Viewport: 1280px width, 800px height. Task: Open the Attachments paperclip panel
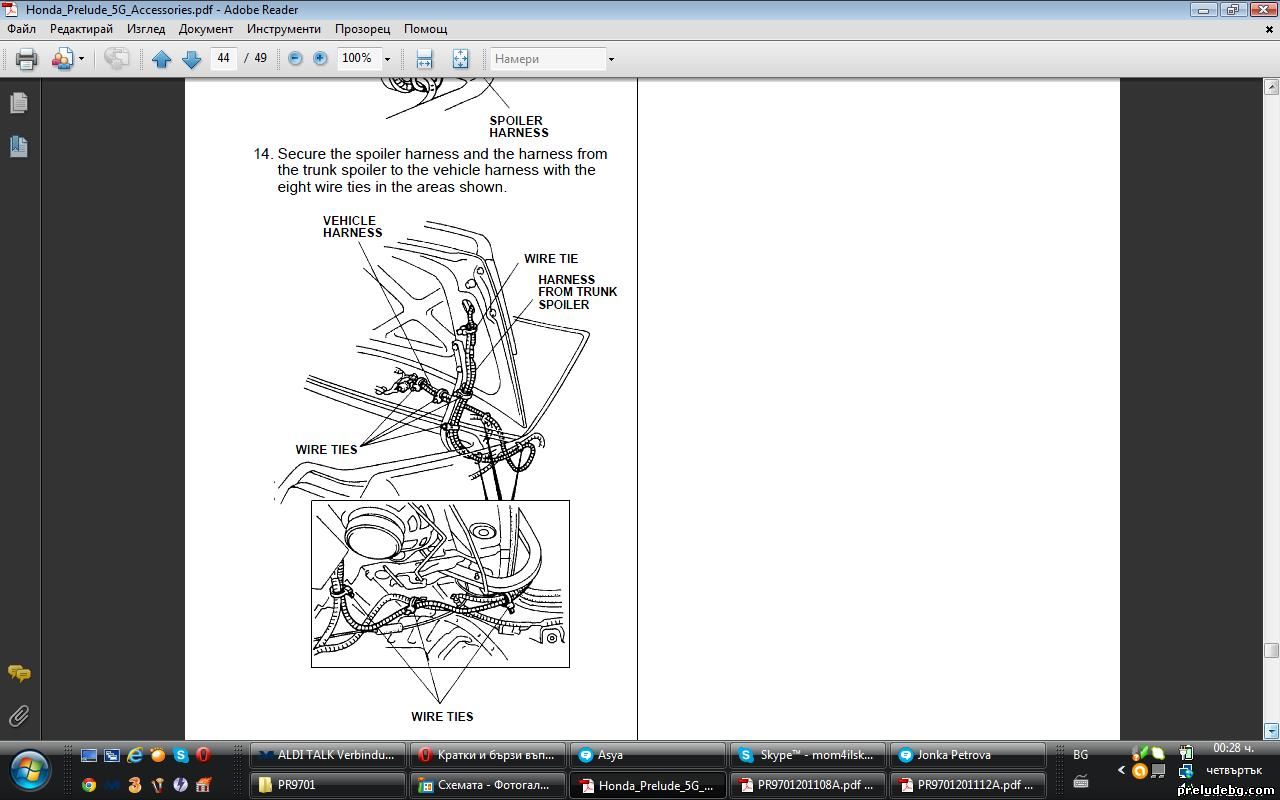click(x=18, y=716)
